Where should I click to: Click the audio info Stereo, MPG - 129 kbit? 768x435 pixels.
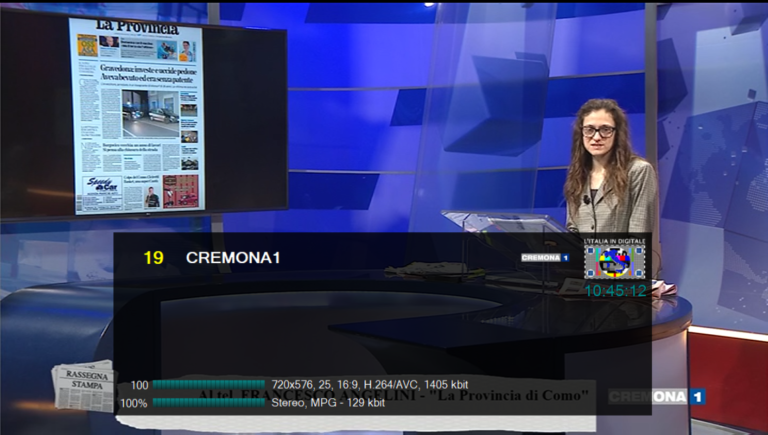[328, 403]
